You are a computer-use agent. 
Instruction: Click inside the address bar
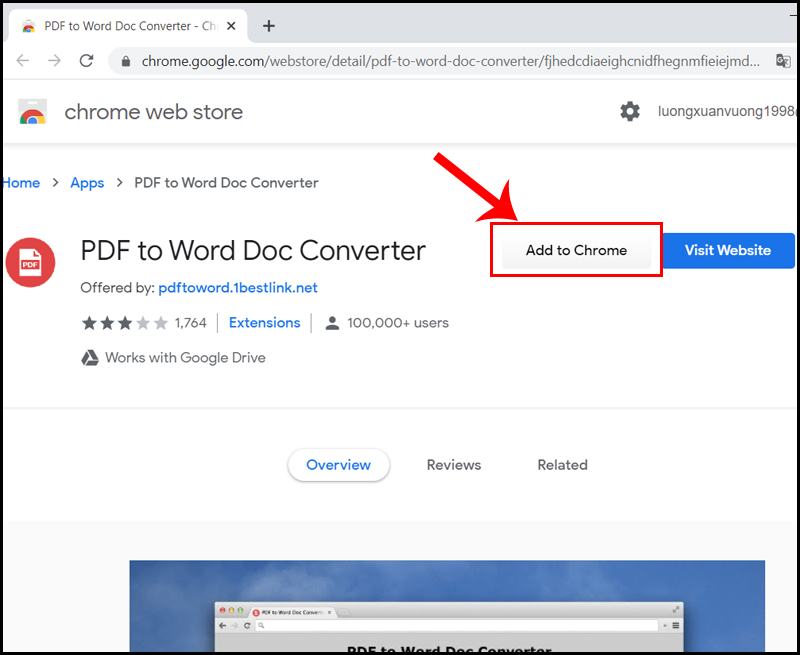click(400, 61)
